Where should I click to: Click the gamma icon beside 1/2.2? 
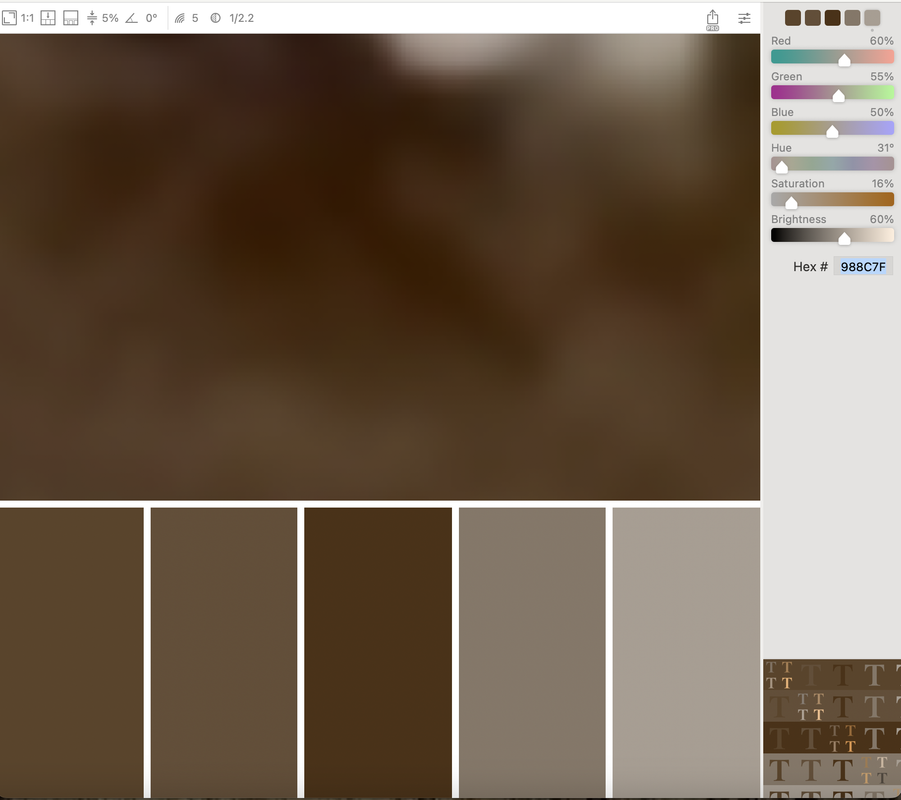click(x=215, y=18)
